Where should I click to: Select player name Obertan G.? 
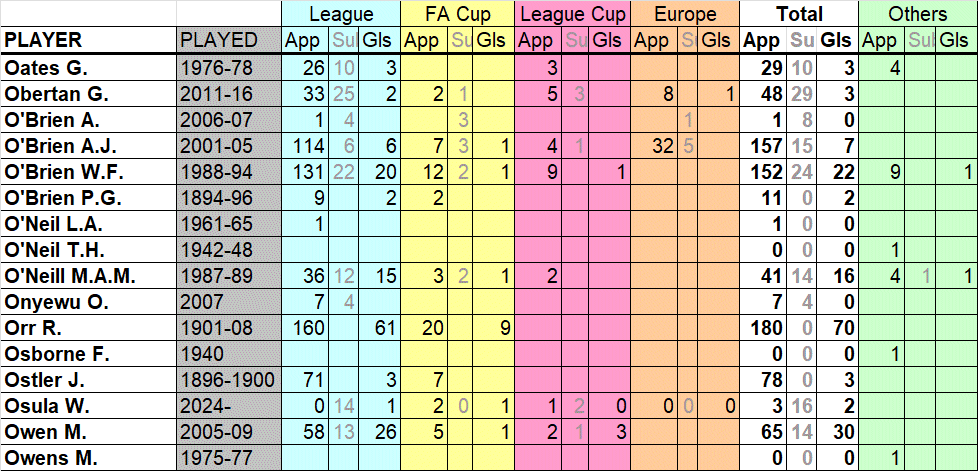pyautogui.click(x=56, y=94)
